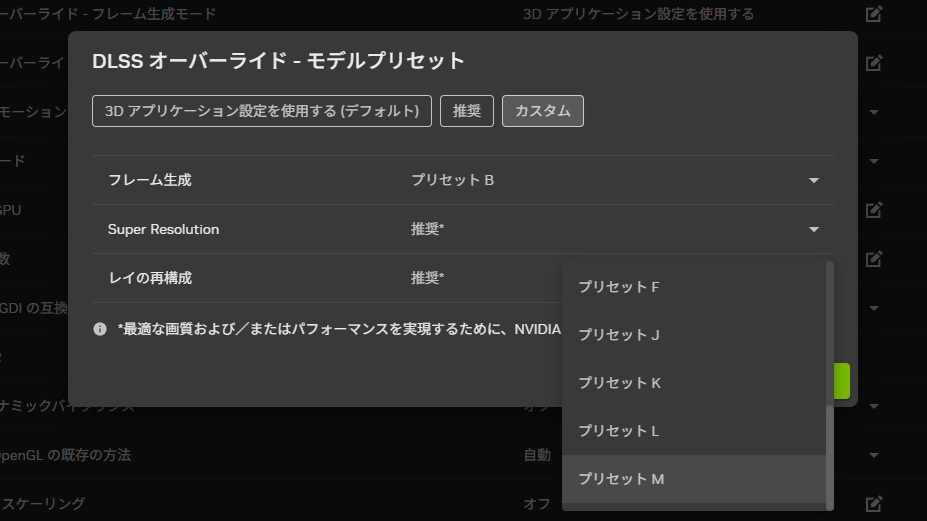Open the Super Resolution dropdown
Image resolution: width=927 pixels, height=521 pixels.
pyautogui.click(x=814, y=229)
